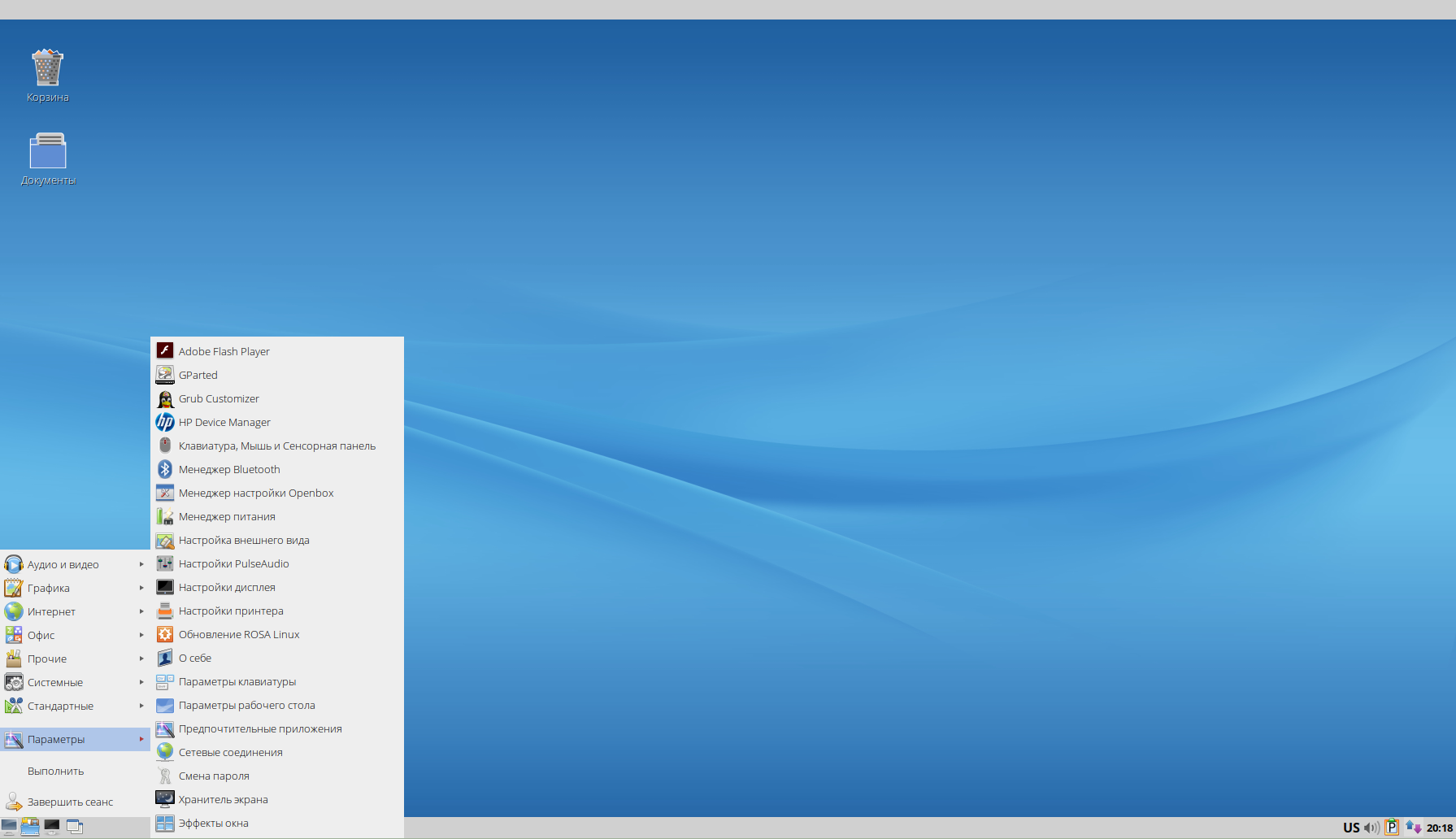
Task: Click the network arrows tray icon
Action: [x=1414, y=828]
